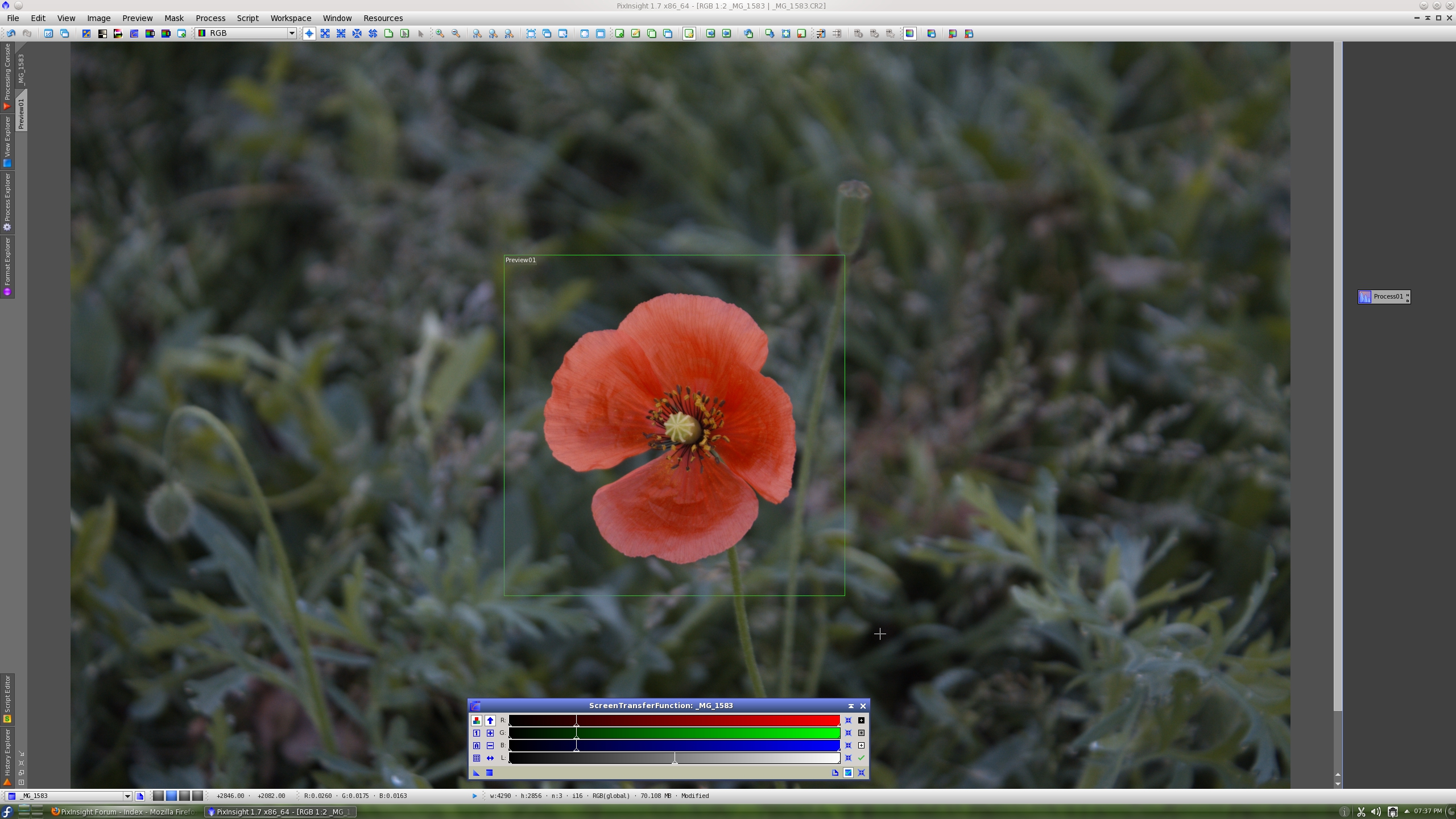1456x819 pixels.
Task: Select the STF zoom-out minus mode
Action: click(490, 746)
